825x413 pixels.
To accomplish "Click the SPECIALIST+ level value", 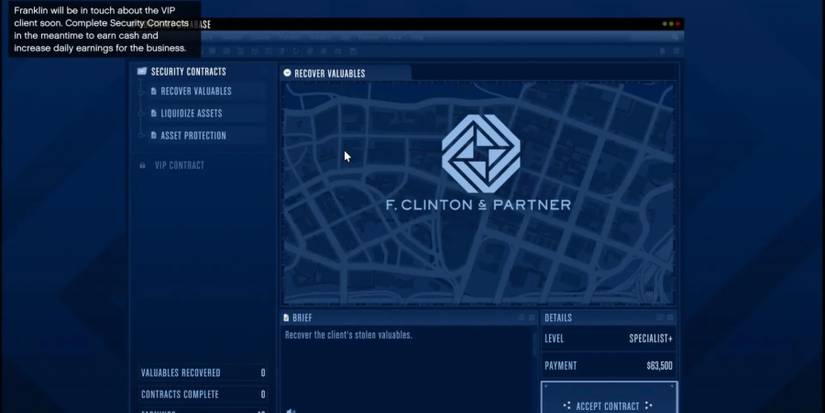I will point(651,338).
